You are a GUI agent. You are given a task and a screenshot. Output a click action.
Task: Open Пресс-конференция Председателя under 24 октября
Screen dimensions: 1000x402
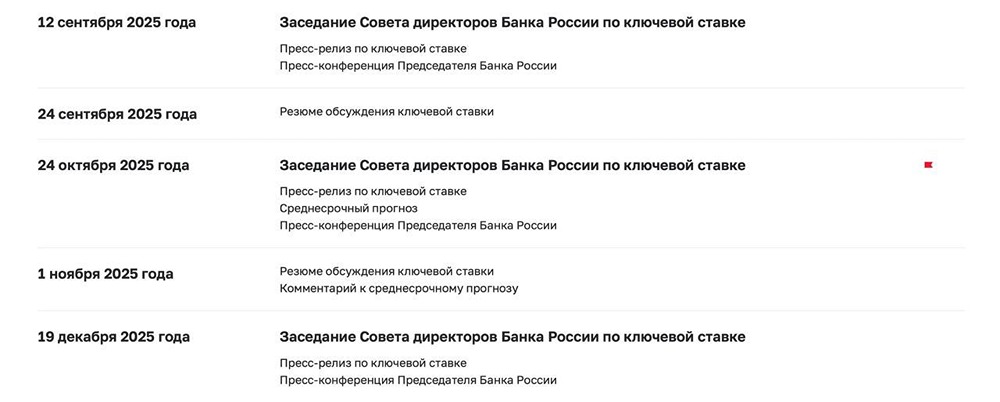tap(418, 226)
